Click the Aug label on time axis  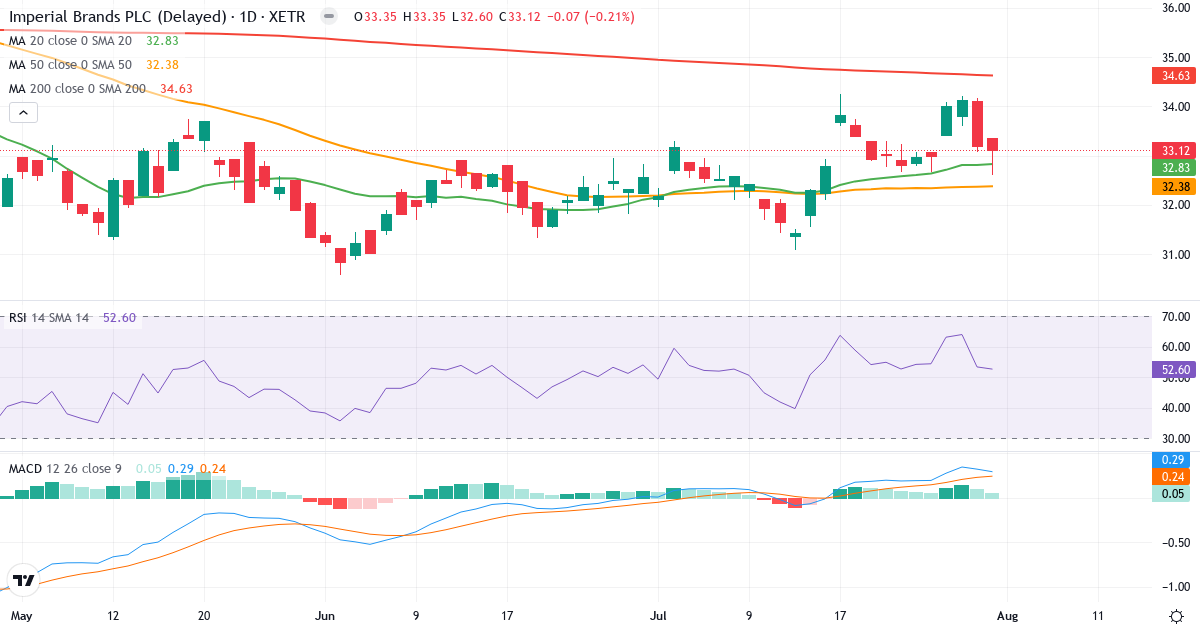coord(1007,615)
